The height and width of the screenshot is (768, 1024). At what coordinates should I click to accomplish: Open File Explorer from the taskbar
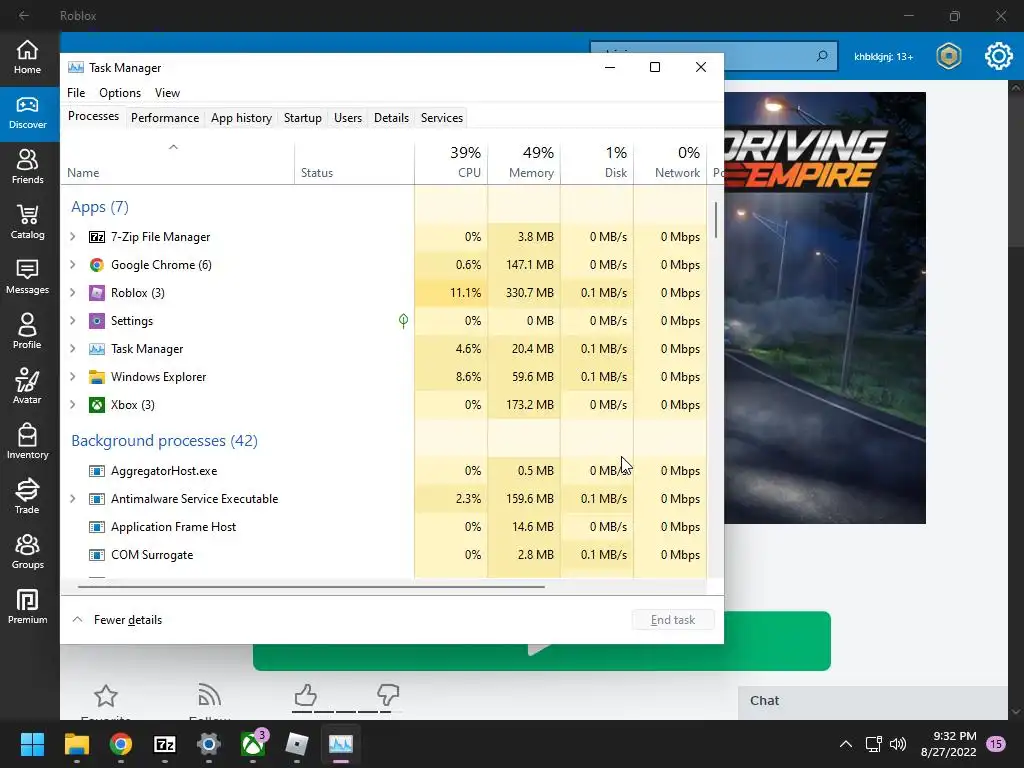pos(76,744)
